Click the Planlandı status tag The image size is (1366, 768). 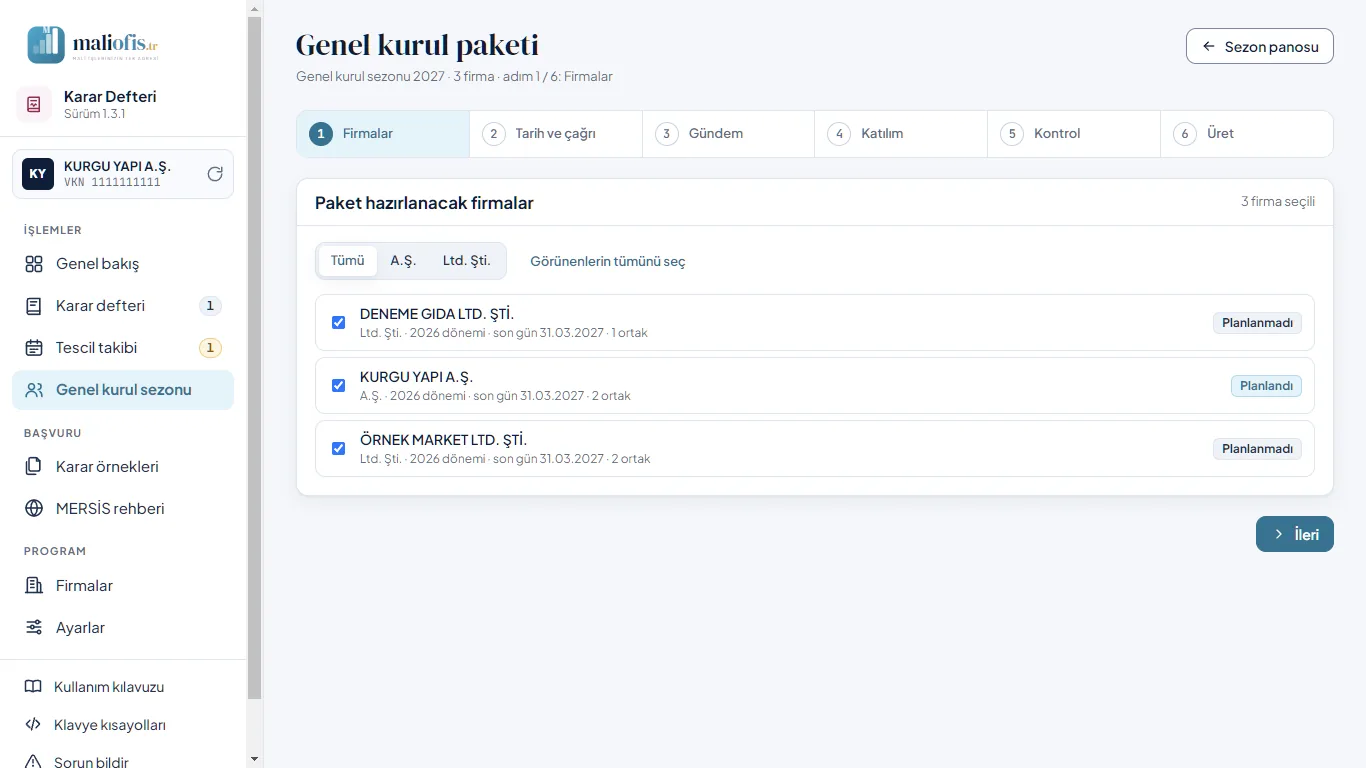tap(1266, 386)
